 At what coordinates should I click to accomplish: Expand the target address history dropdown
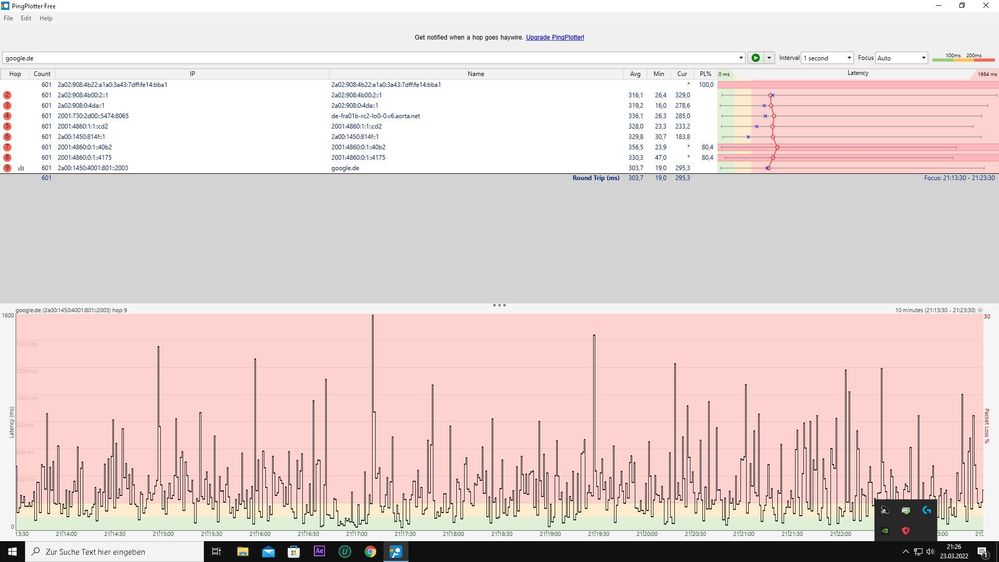coord(740,58)
